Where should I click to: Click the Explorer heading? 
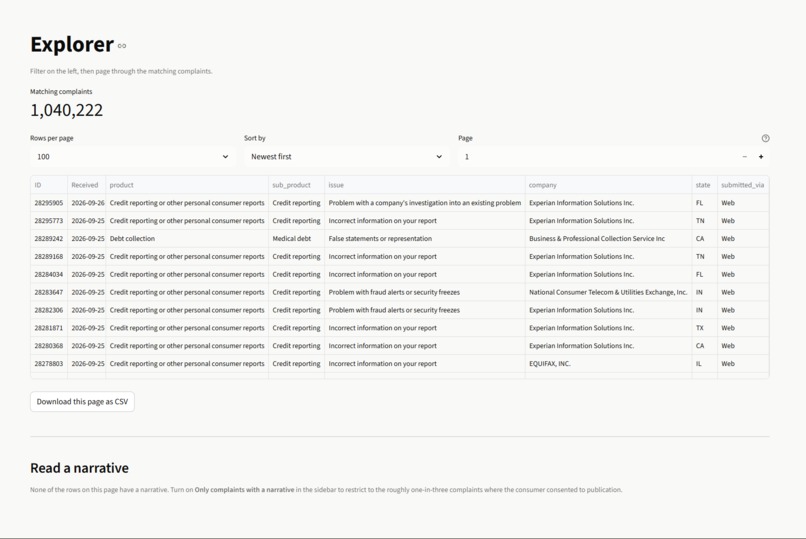[x=72, y=45]
